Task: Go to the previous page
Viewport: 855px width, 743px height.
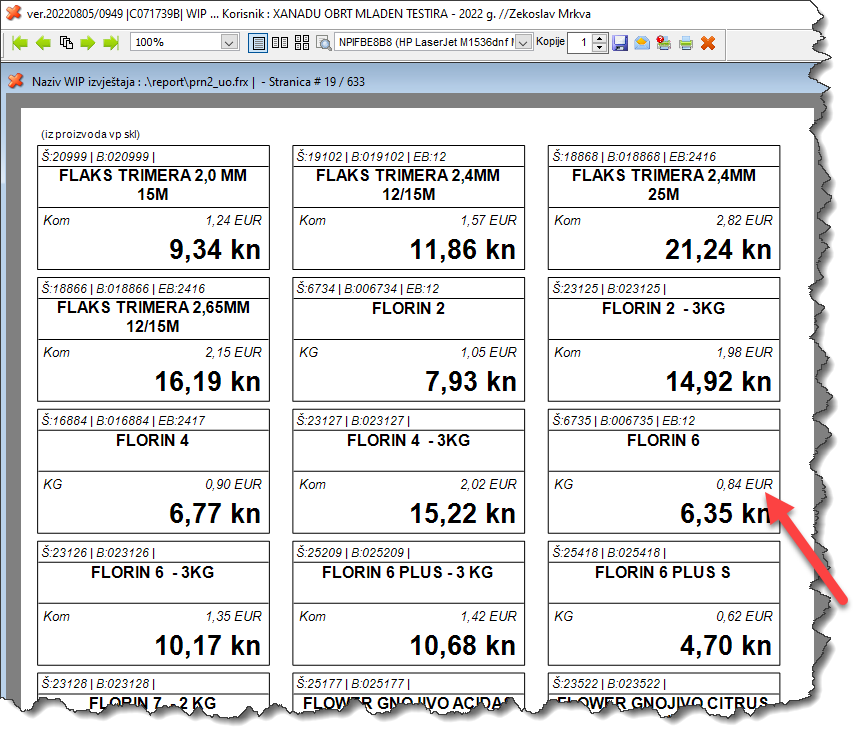Action: [x=42, y=43]
